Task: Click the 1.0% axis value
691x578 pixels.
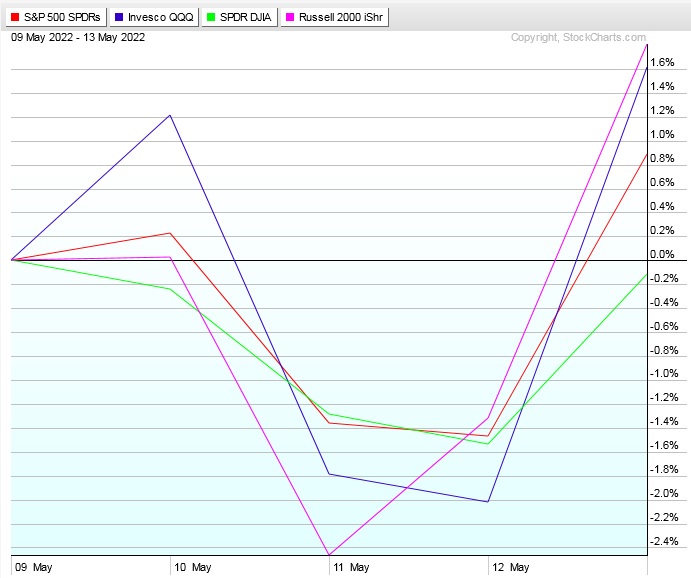Action: [662, 134]
